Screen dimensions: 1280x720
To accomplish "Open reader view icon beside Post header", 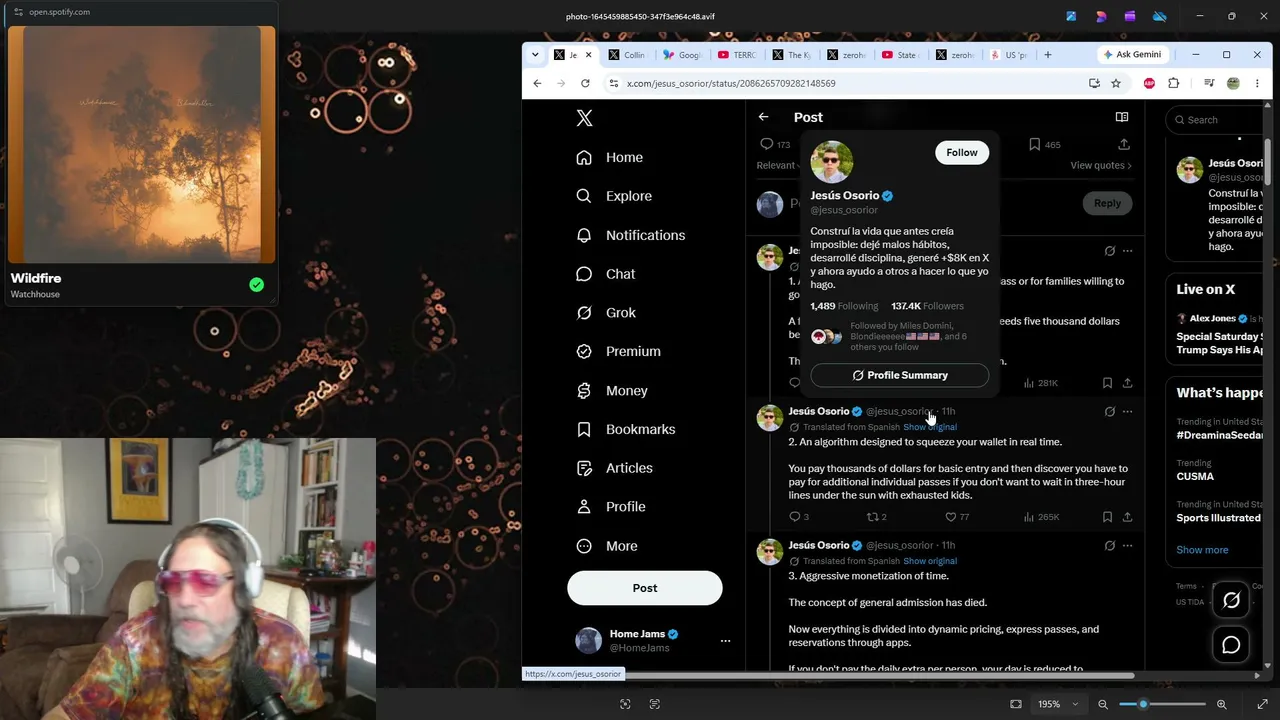I will point(1122,117).
